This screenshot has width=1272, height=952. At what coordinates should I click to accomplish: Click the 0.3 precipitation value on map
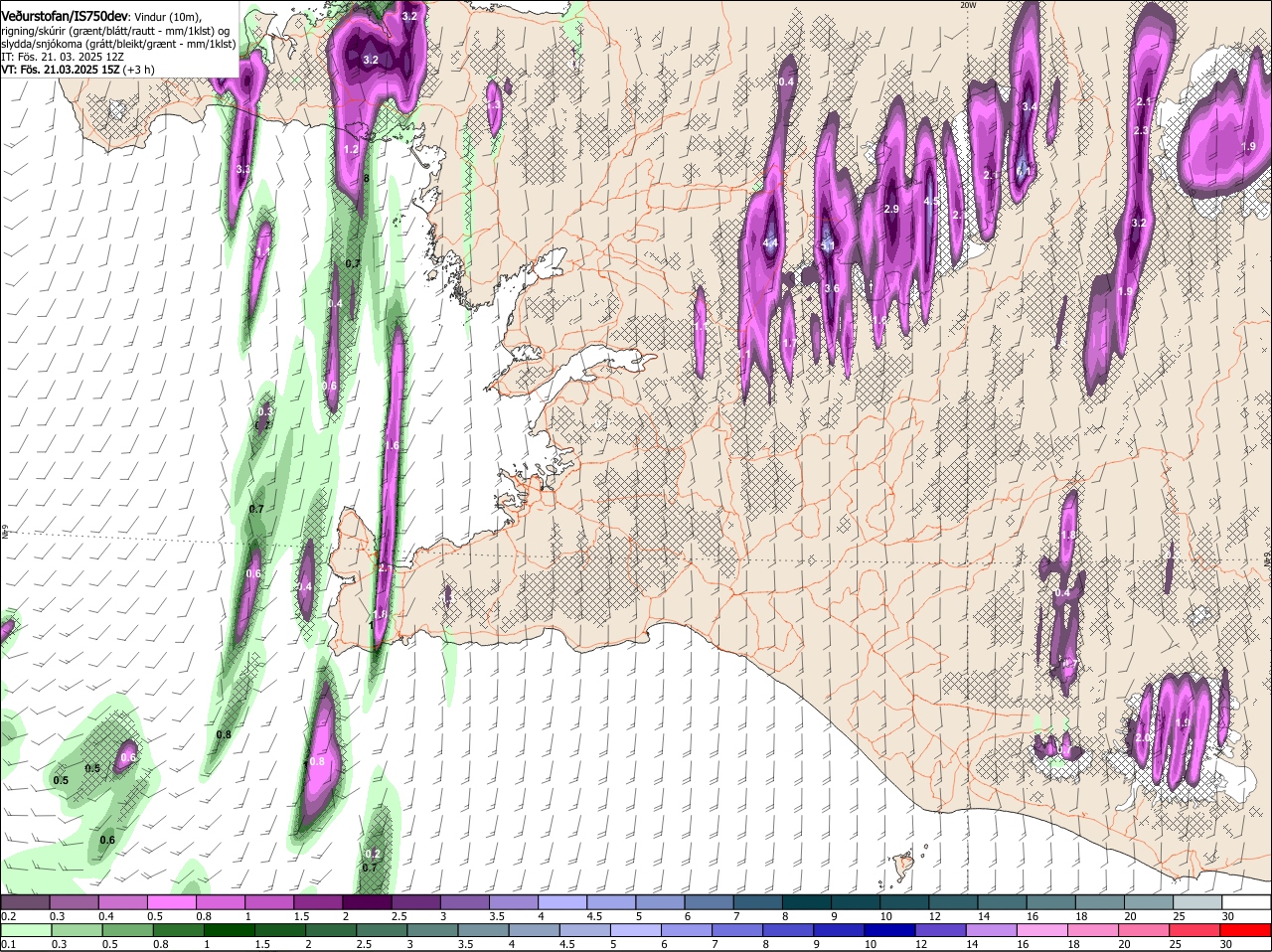click(x=265, y=411)
